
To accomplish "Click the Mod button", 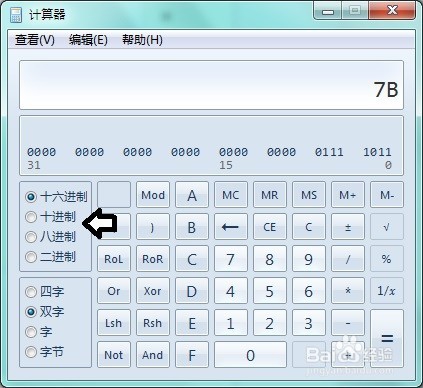I will [x=153, y=195].
